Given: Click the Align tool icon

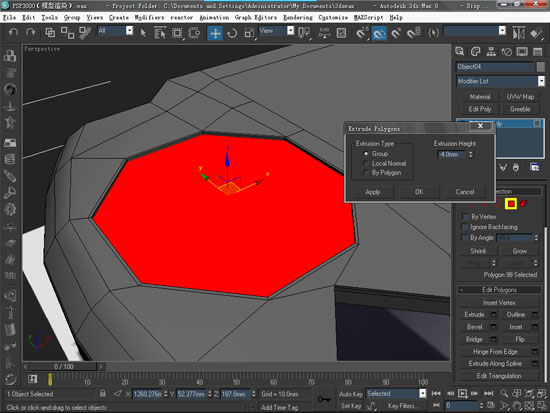Looking at the screenshot, I should pos(536,33).
